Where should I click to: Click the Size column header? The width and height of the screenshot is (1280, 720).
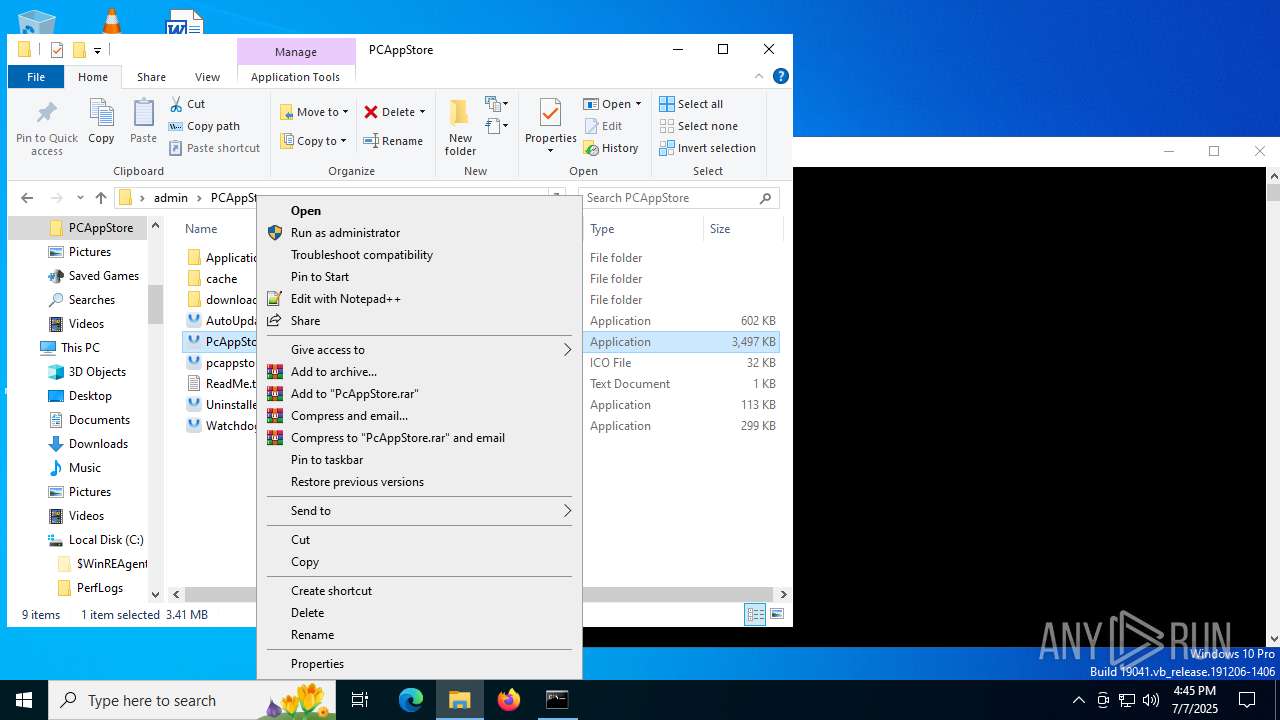coord(741,229)
